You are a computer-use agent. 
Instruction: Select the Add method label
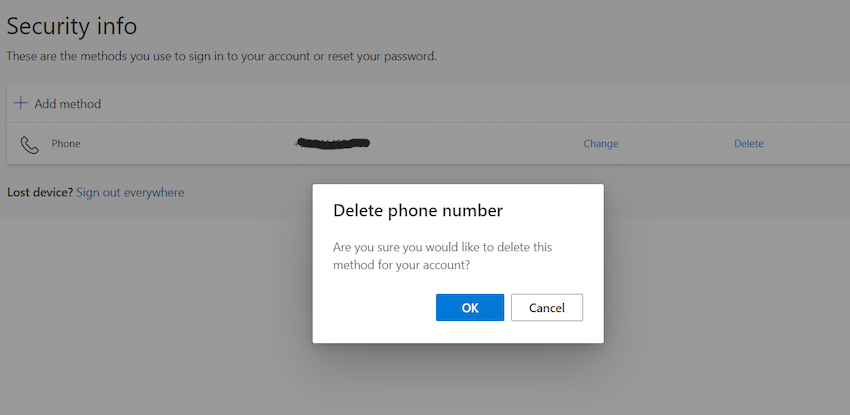pos(67,104)
